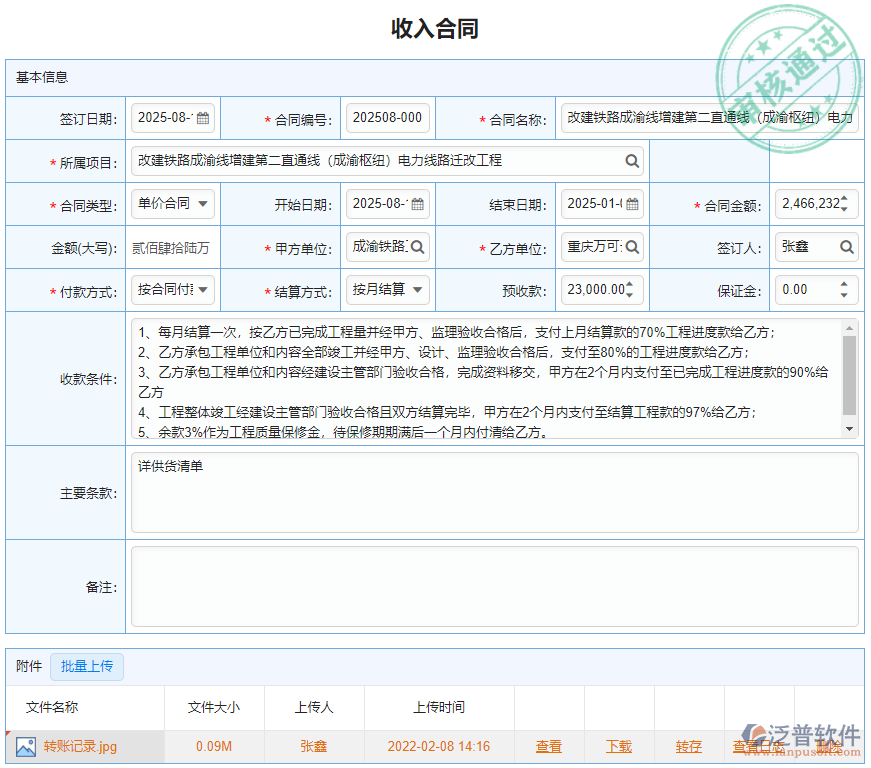Viewport: 871px width, 768px height.
Task: Open the attachment 查看日志 log link
Action: (x=757, y=747)
